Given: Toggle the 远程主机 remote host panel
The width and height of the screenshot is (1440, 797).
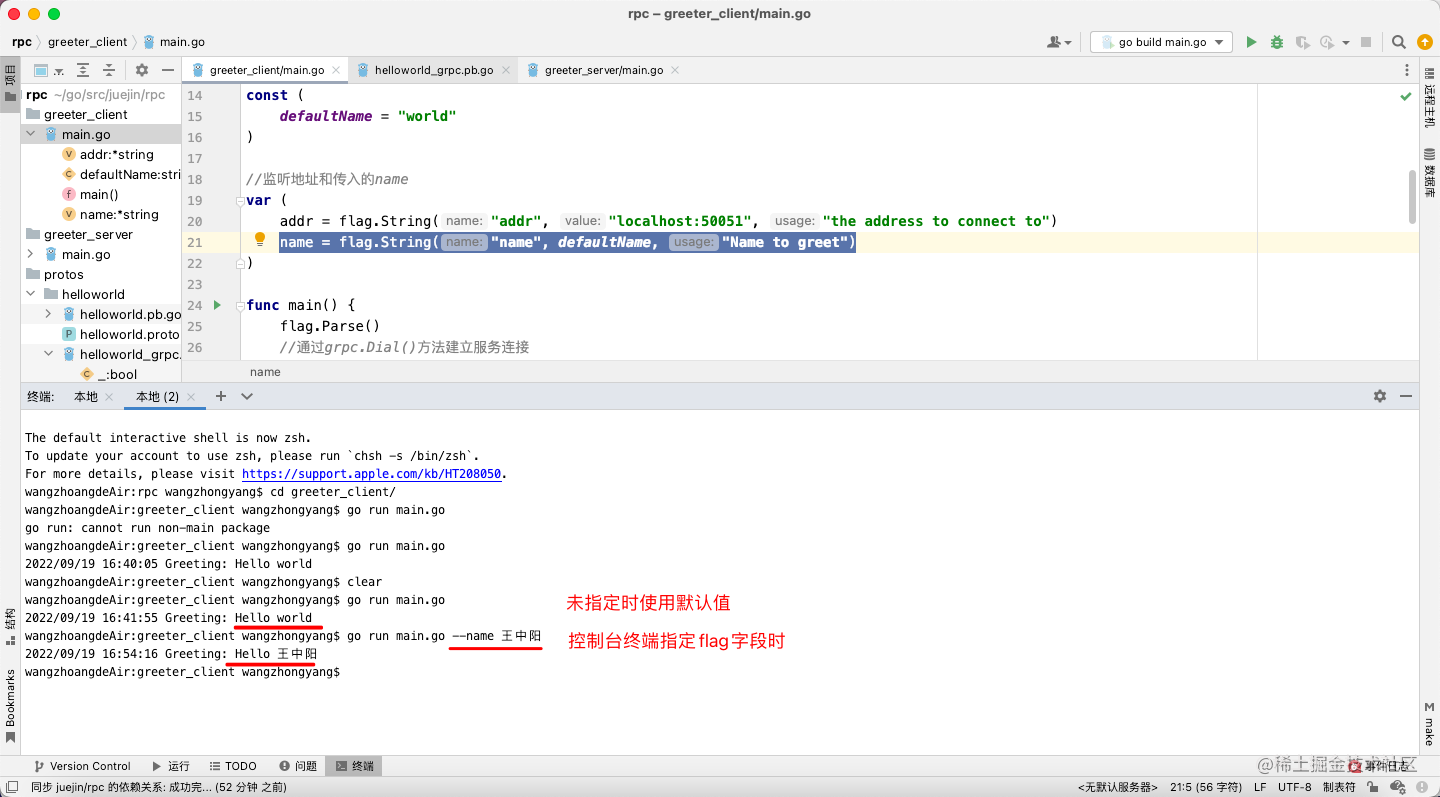Looking at the screenshot, I should pos(1429,99).
